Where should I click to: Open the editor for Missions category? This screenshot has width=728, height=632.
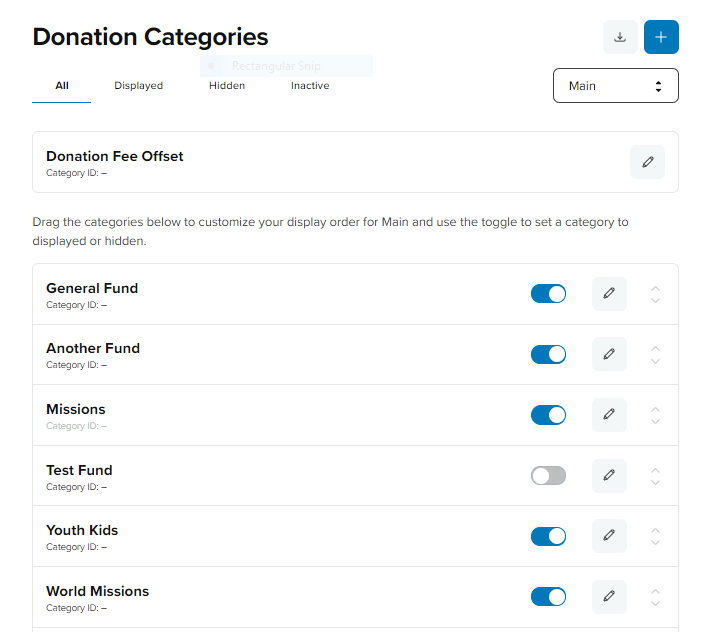pyautogui.click(x=609, y=415)
